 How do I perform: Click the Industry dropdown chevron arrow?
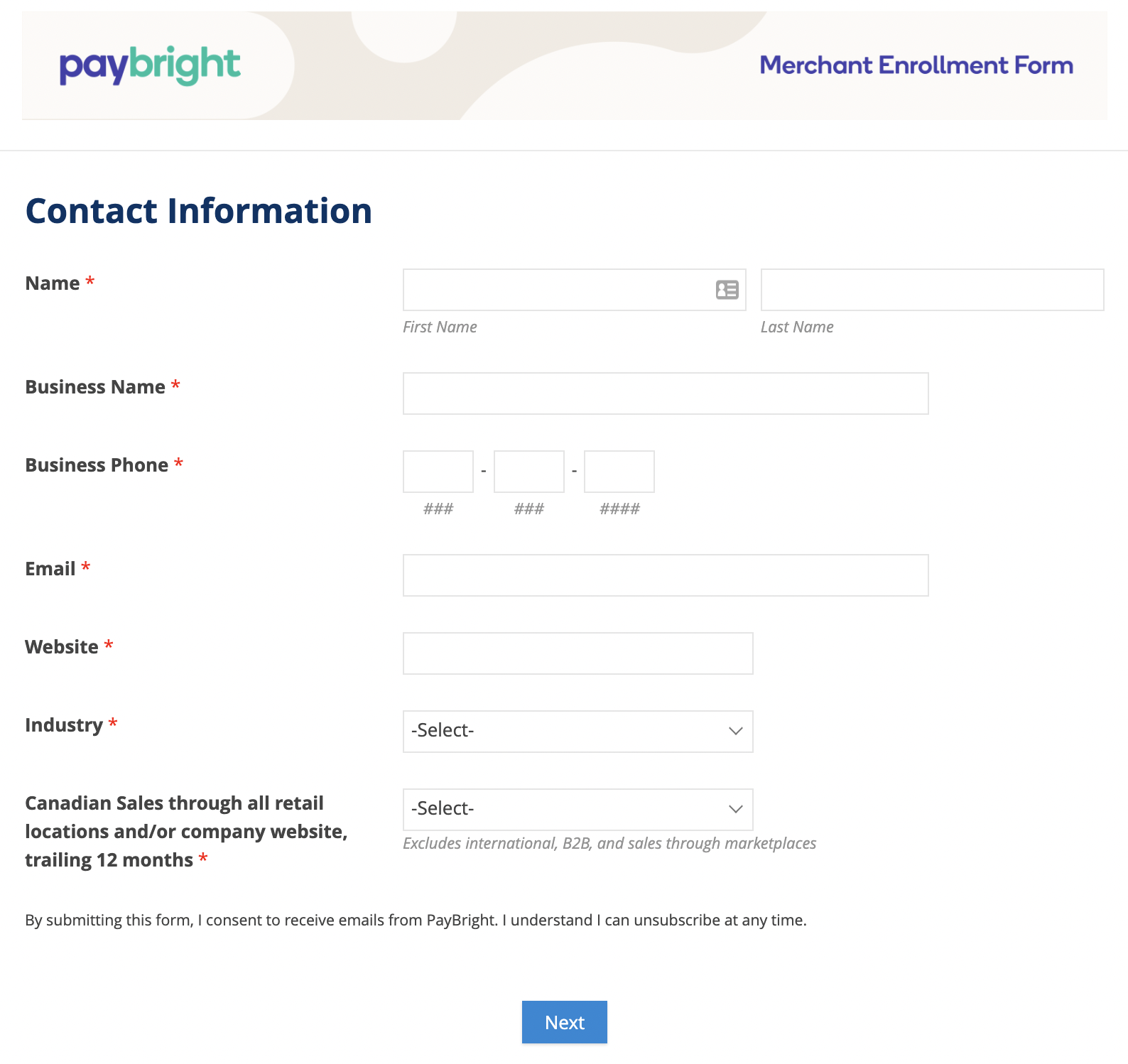point(735,731)
